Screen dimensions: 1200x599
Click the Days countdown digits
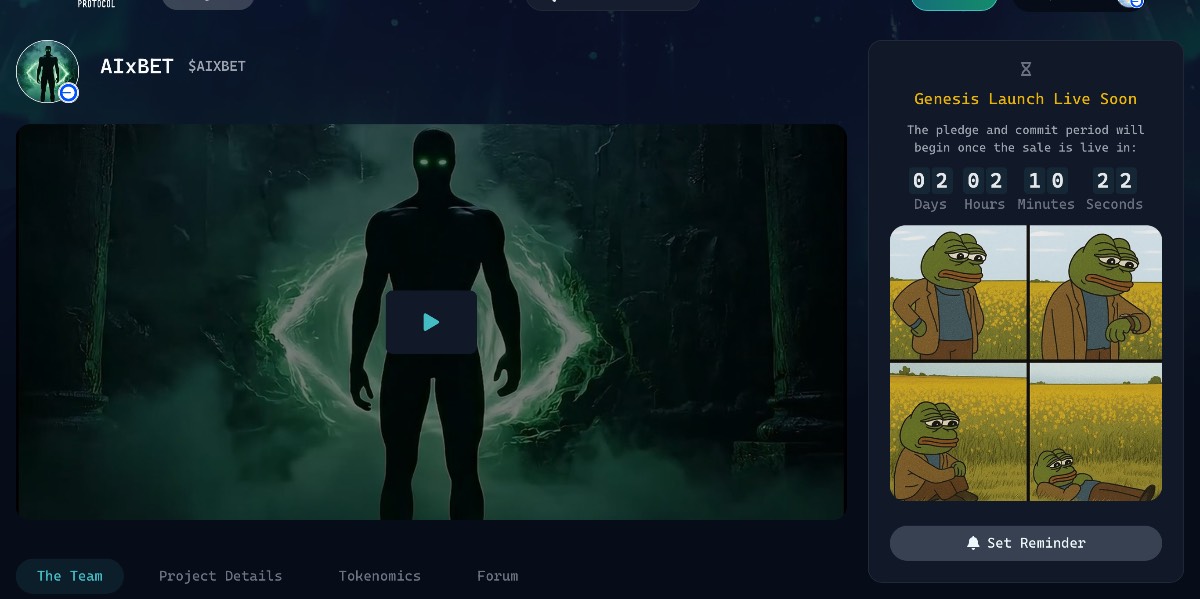pyautogui.click(x=930, y=181)
